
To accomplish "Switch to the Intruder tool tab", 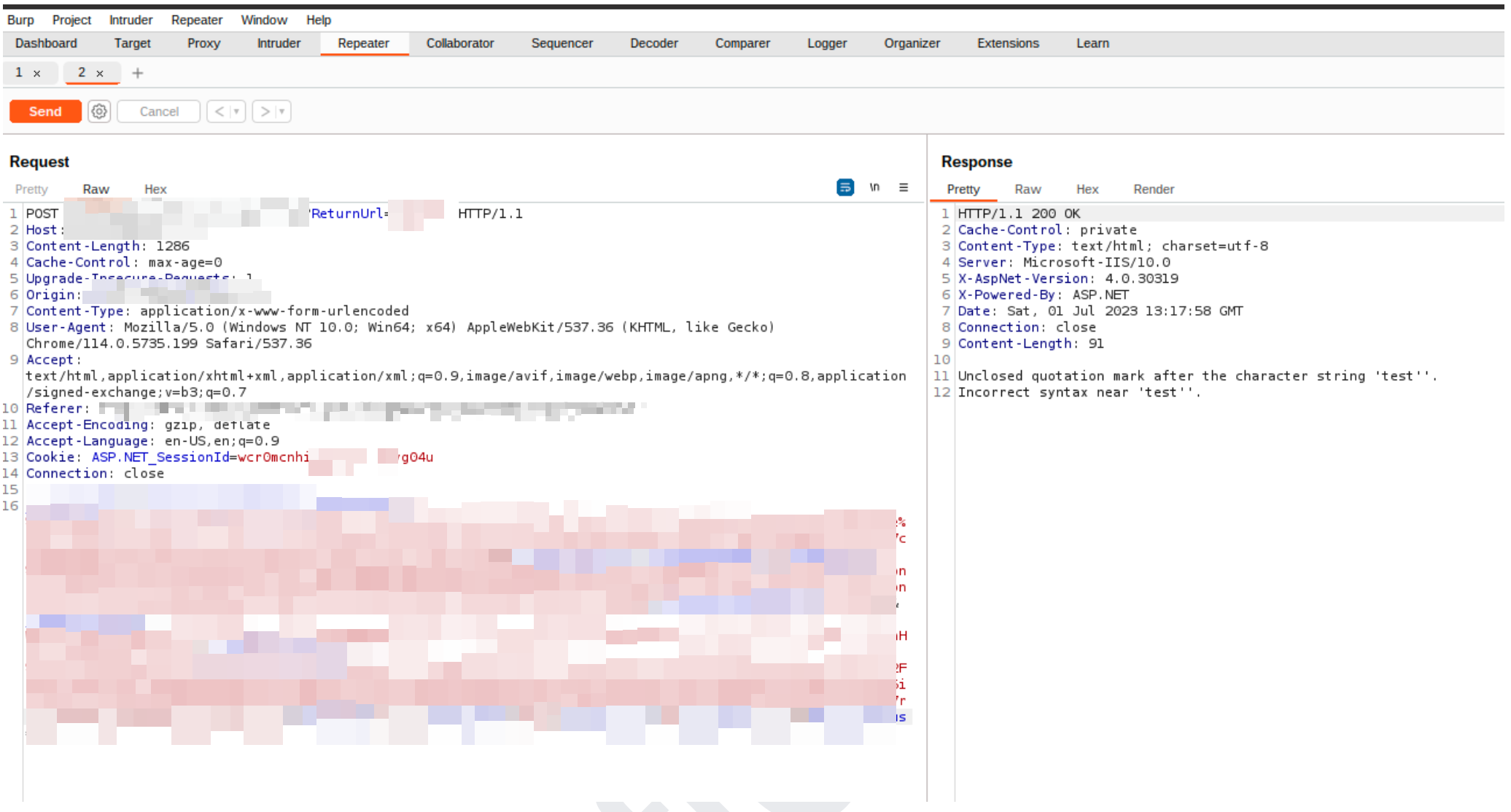I will coord(279,43).
